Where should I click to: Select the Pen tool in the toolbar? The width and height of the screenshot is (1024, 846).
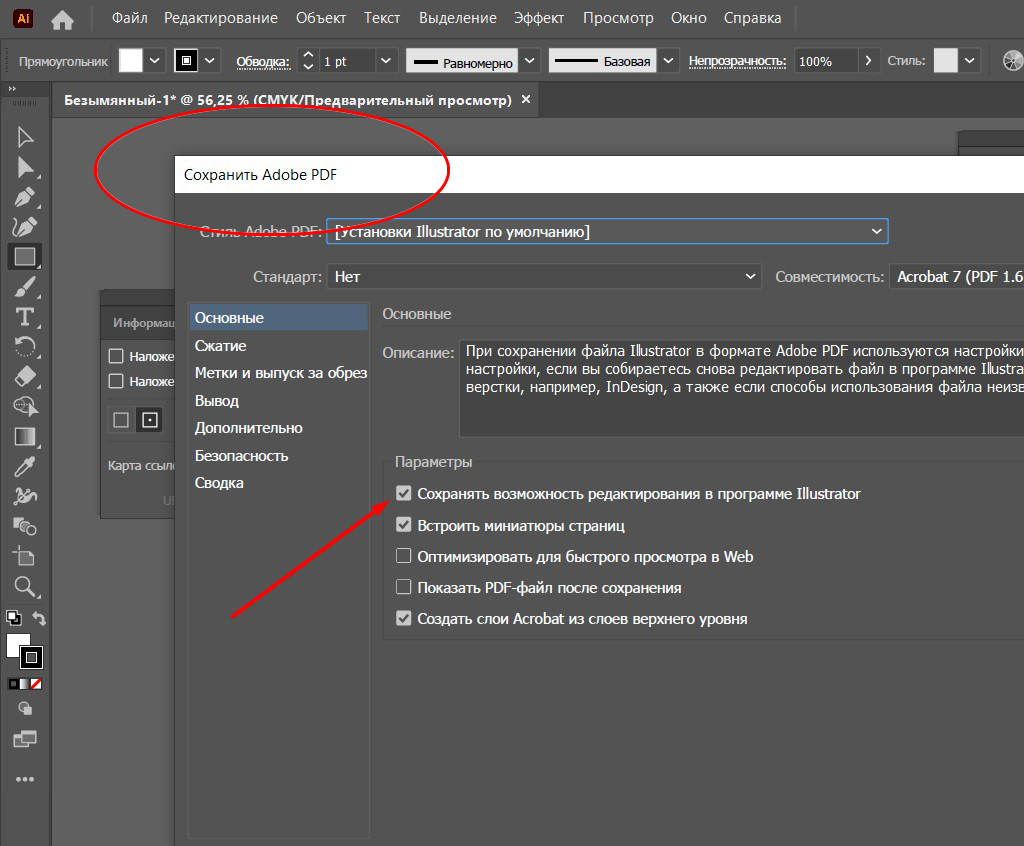25,197
